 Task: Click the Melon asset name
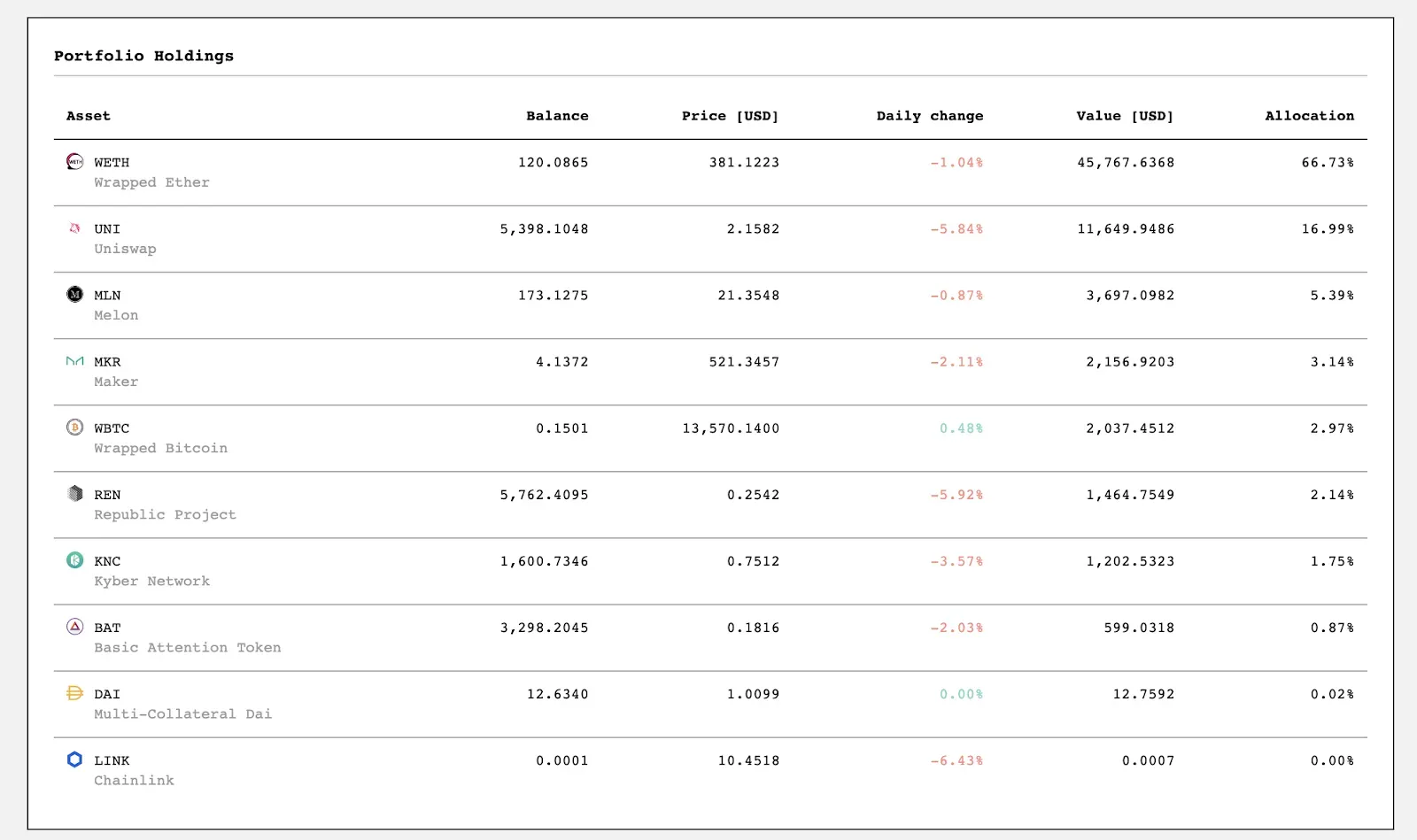(116, 315)
